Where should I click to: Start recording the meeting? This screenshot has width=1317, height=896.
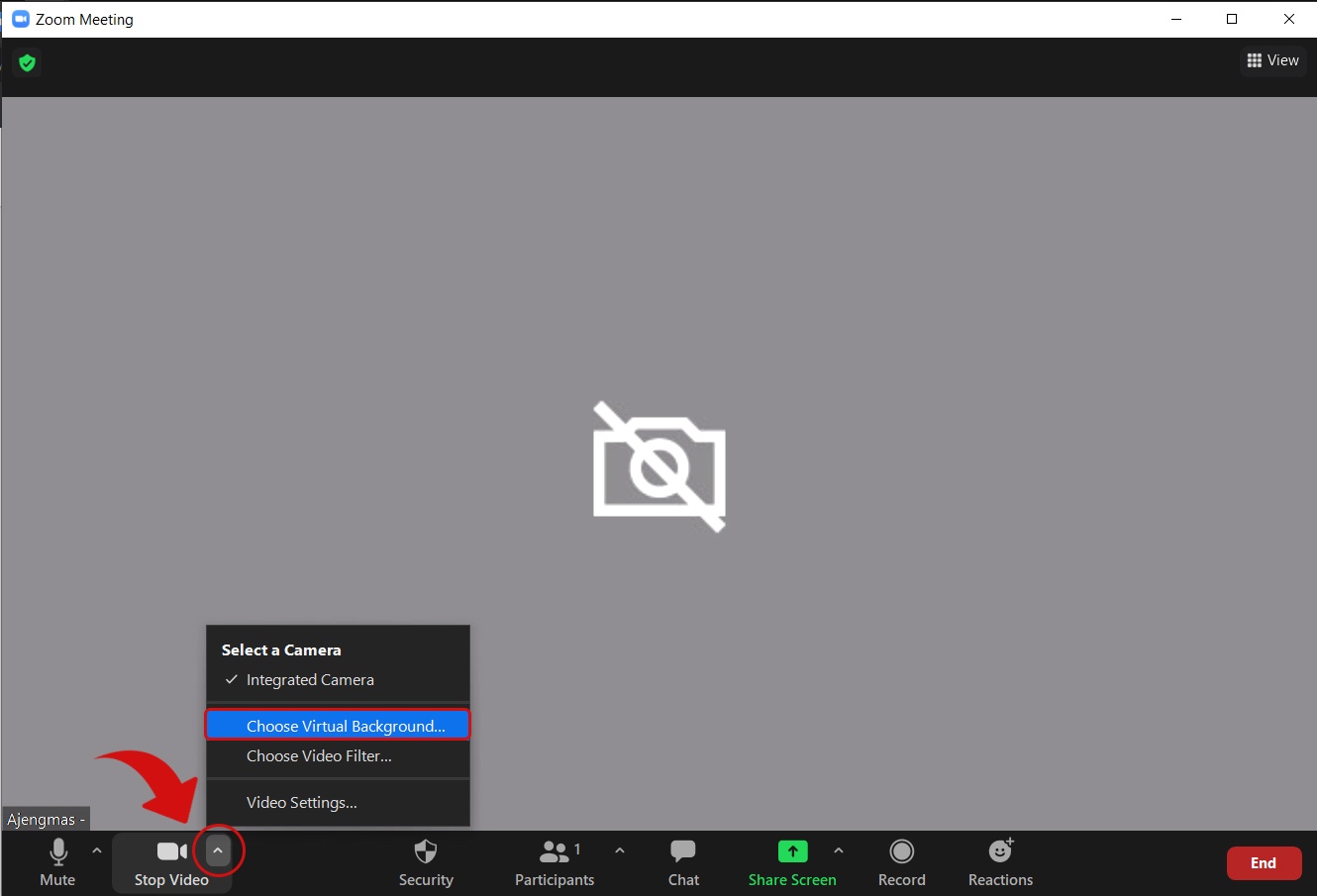coord(901,861)
